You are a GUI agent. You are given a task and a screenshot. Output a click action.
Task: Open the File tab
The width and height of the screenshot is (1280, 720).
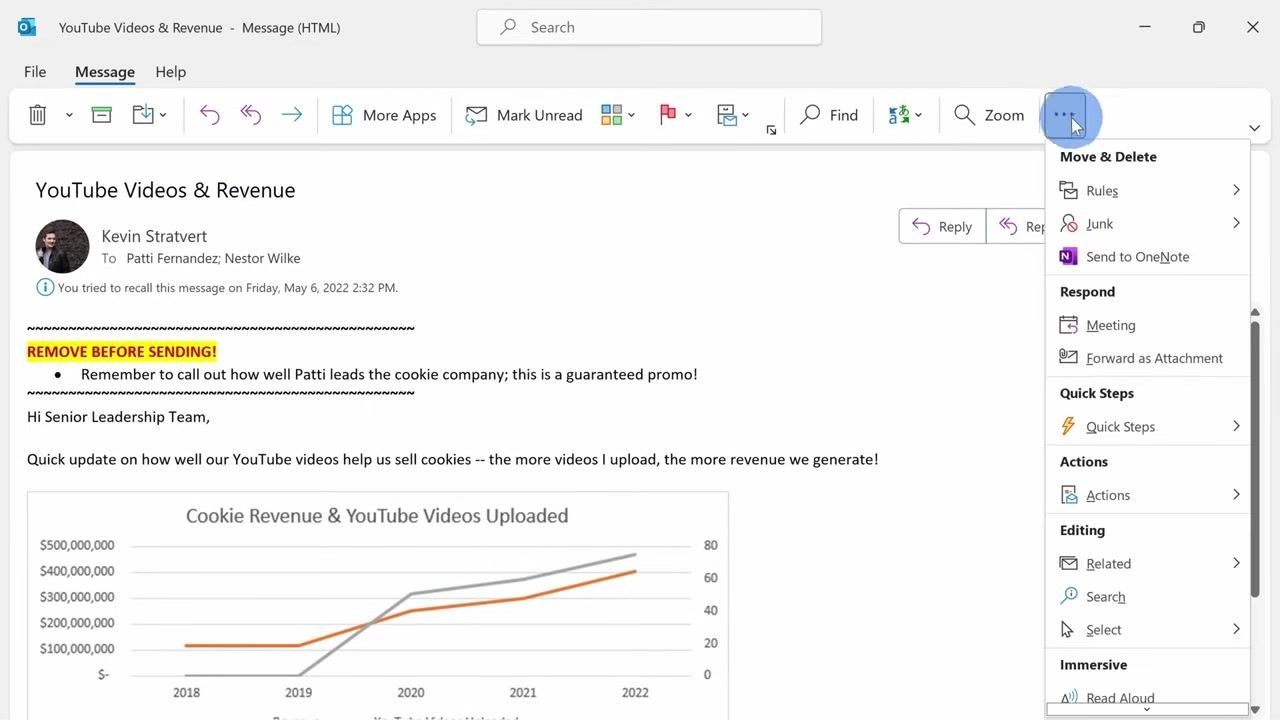pos(35,72)
